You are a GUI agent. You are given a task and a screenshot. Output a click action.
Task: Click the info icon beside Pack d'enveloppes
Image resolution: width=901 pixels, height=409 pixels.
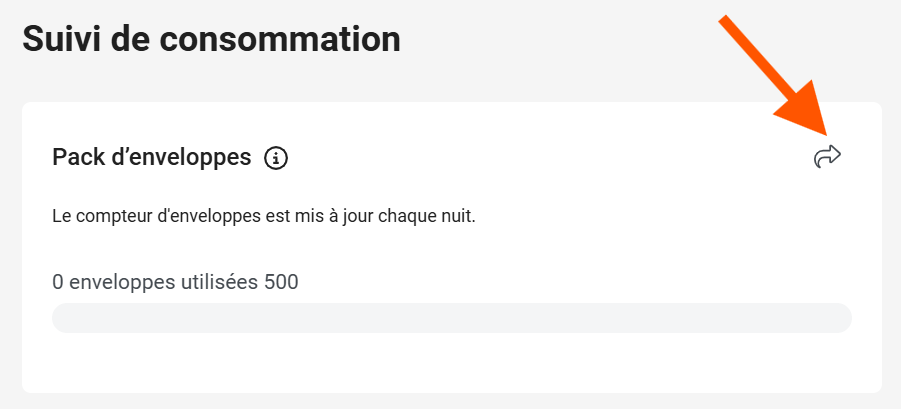tap(276, 157)
